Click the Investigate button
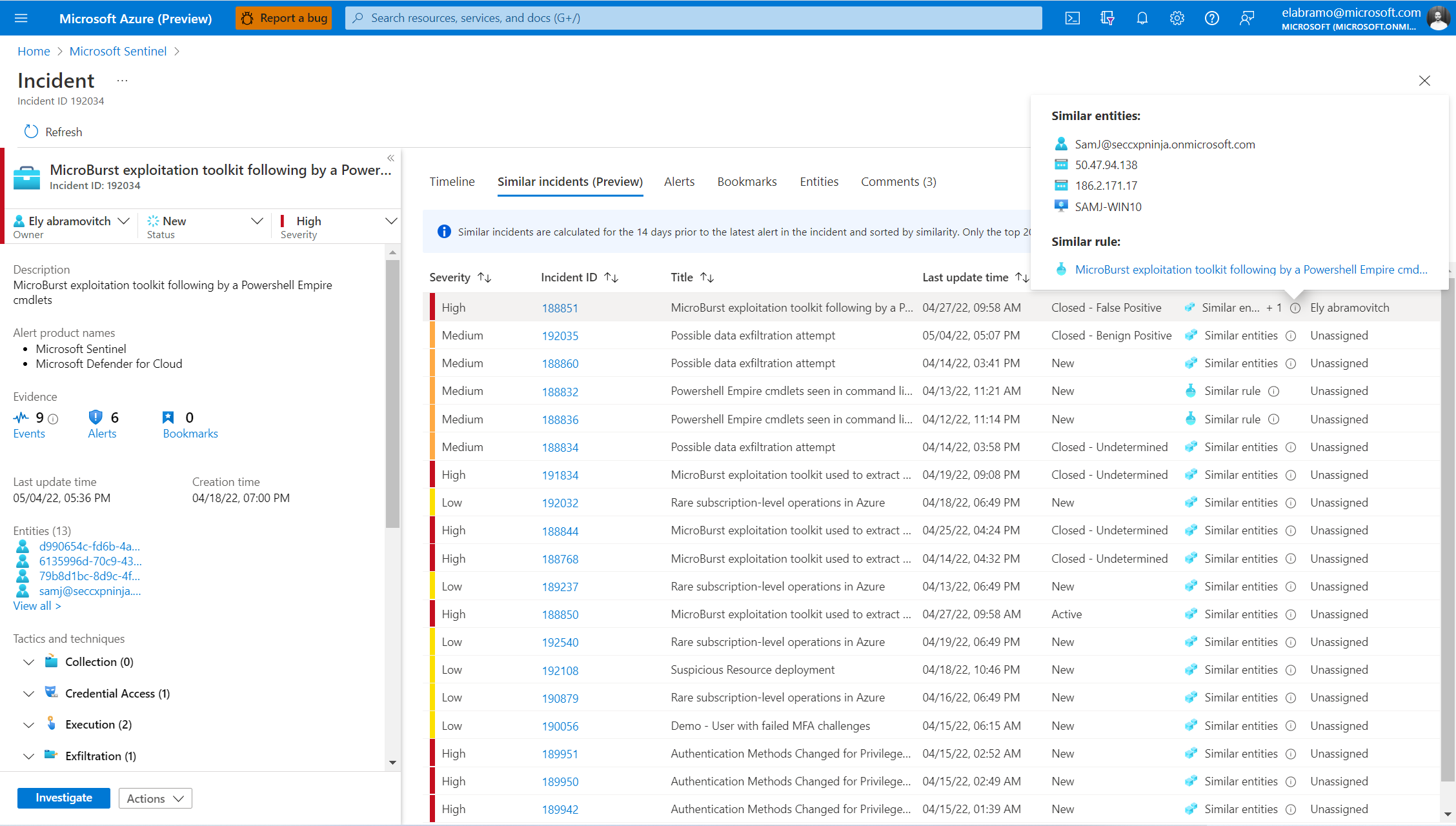Image resolution: width=1456 pixels, height=826 pixels. point(63,798)
